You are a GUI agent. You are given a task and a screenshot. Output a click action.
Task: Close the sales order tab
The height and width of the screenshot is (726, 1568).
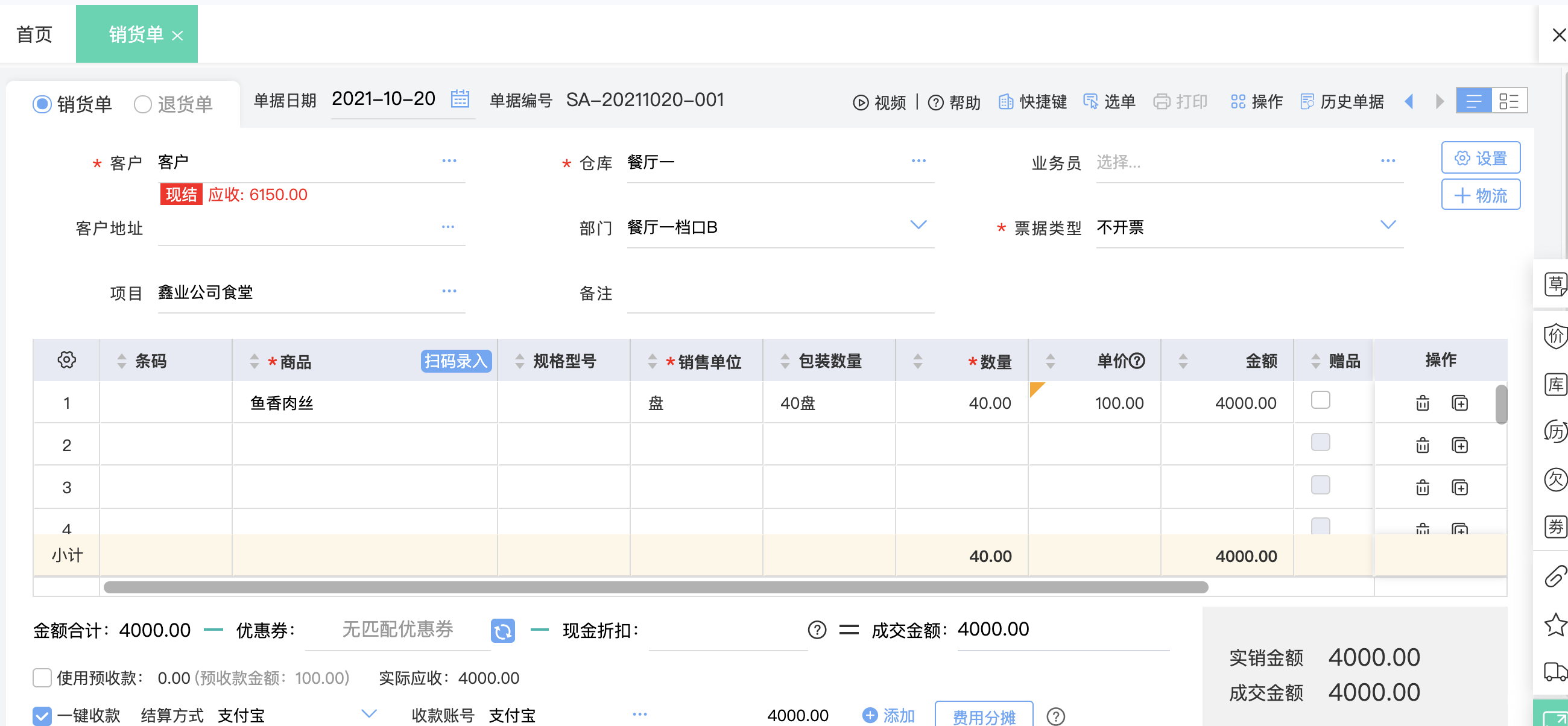[x=177, y=36]
